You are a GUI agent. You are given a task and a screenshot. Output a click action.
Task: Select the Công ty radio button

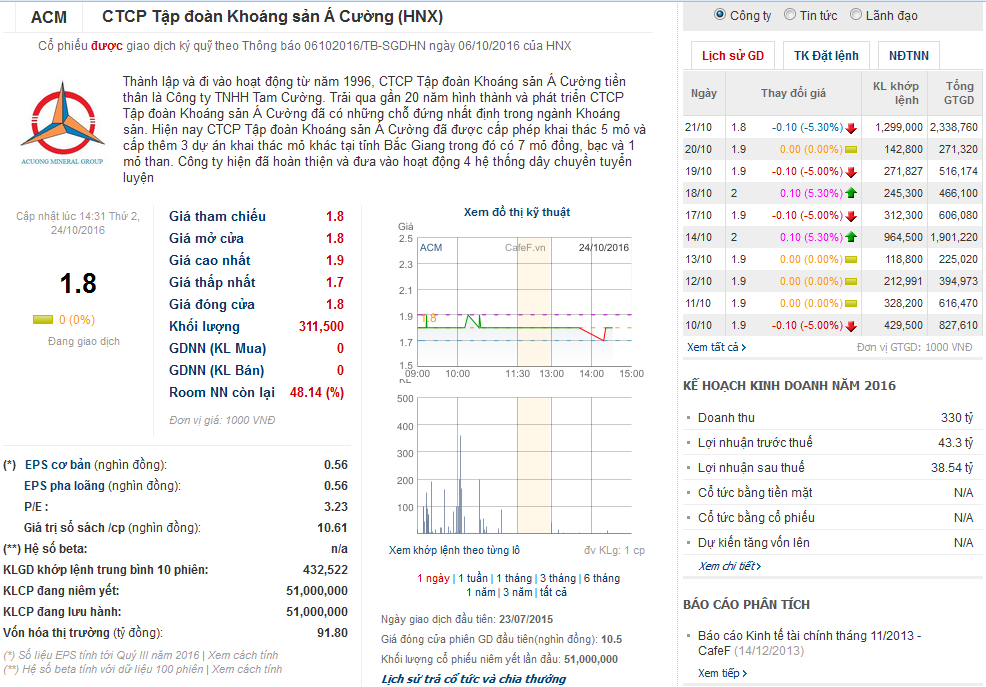coord(720,14)
